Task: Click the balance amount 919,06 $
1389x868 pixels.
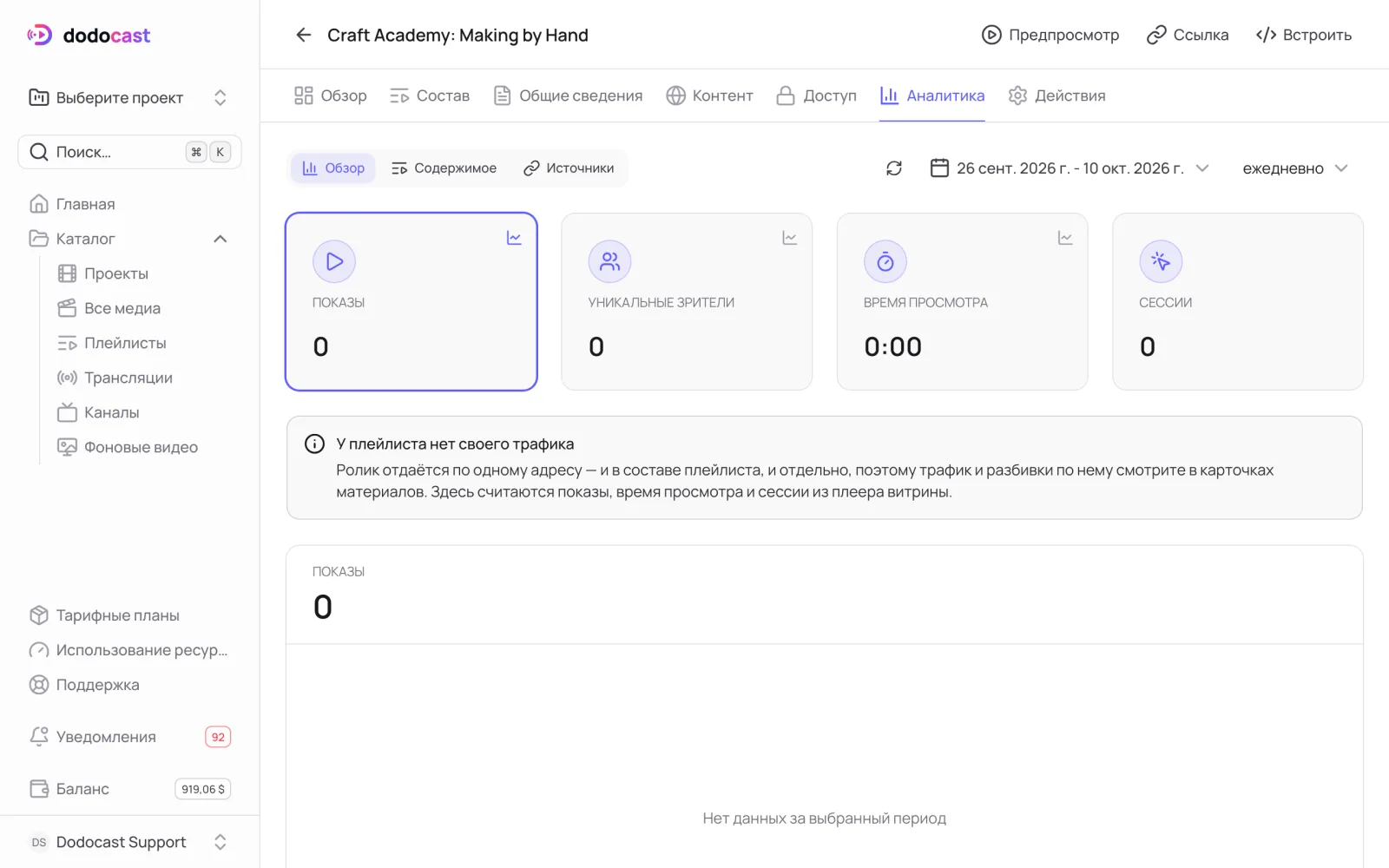Action: click(203, 789)
